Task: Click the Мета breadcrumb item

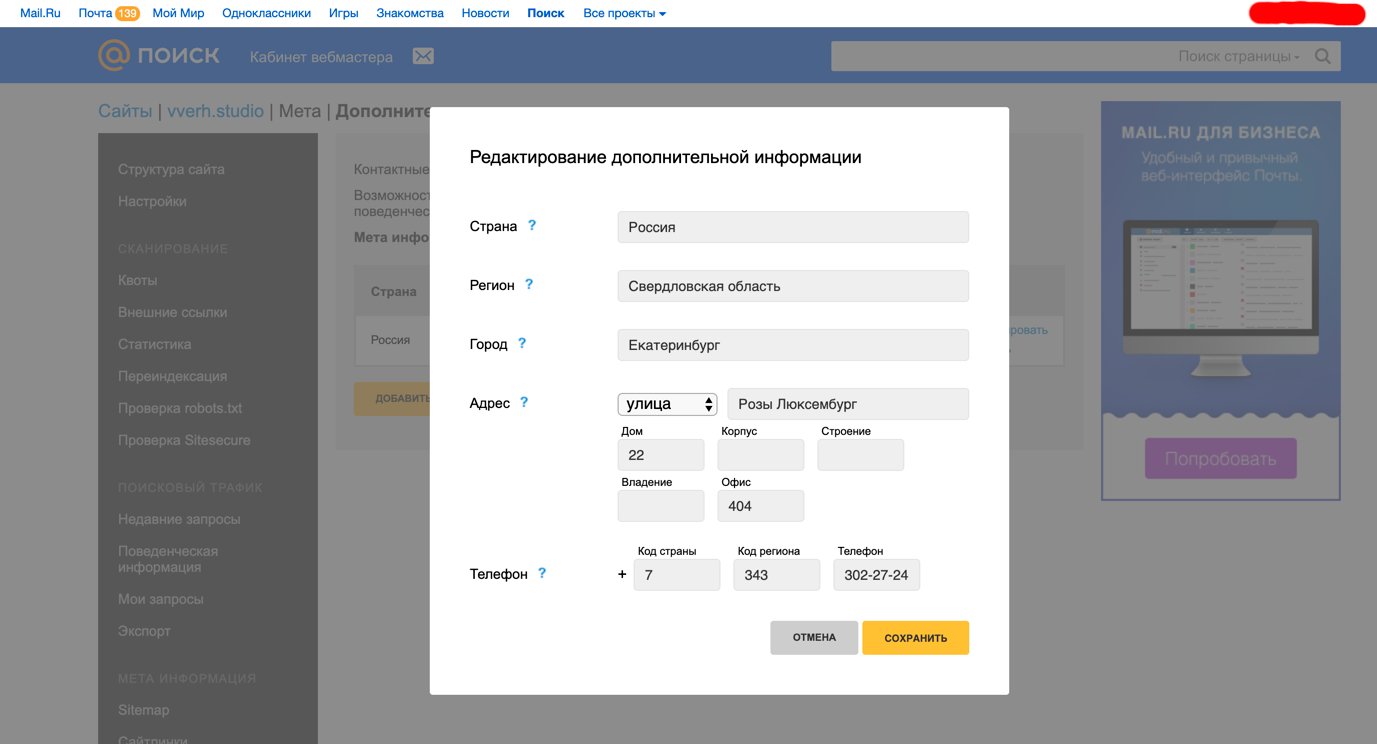Action: (300, 111)
